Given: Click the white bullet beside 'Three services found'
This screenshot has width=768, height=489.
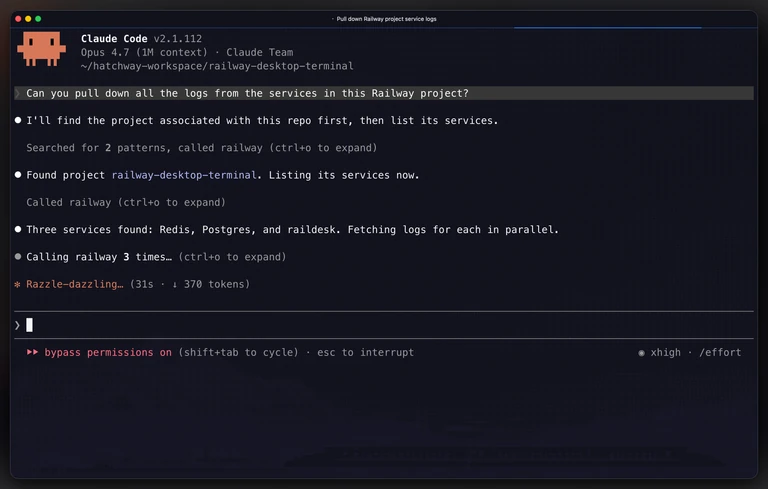Looking at the screenshot, I should point(18,229).
